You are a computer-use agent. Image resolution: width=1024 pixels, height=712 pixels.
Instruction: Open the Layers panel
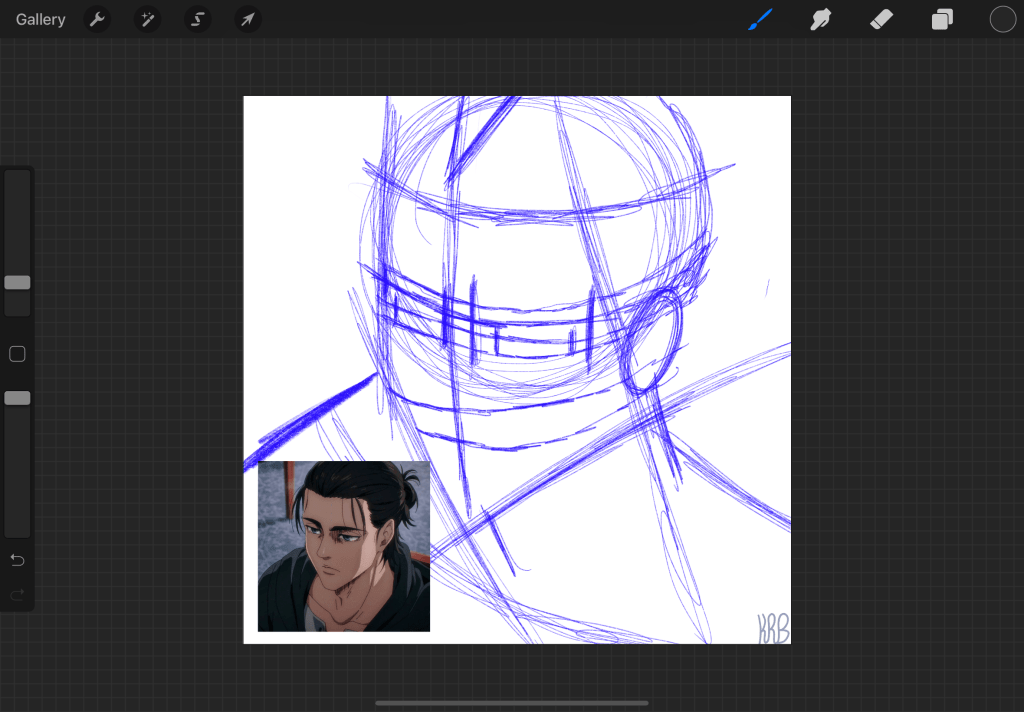click(941, 19)
